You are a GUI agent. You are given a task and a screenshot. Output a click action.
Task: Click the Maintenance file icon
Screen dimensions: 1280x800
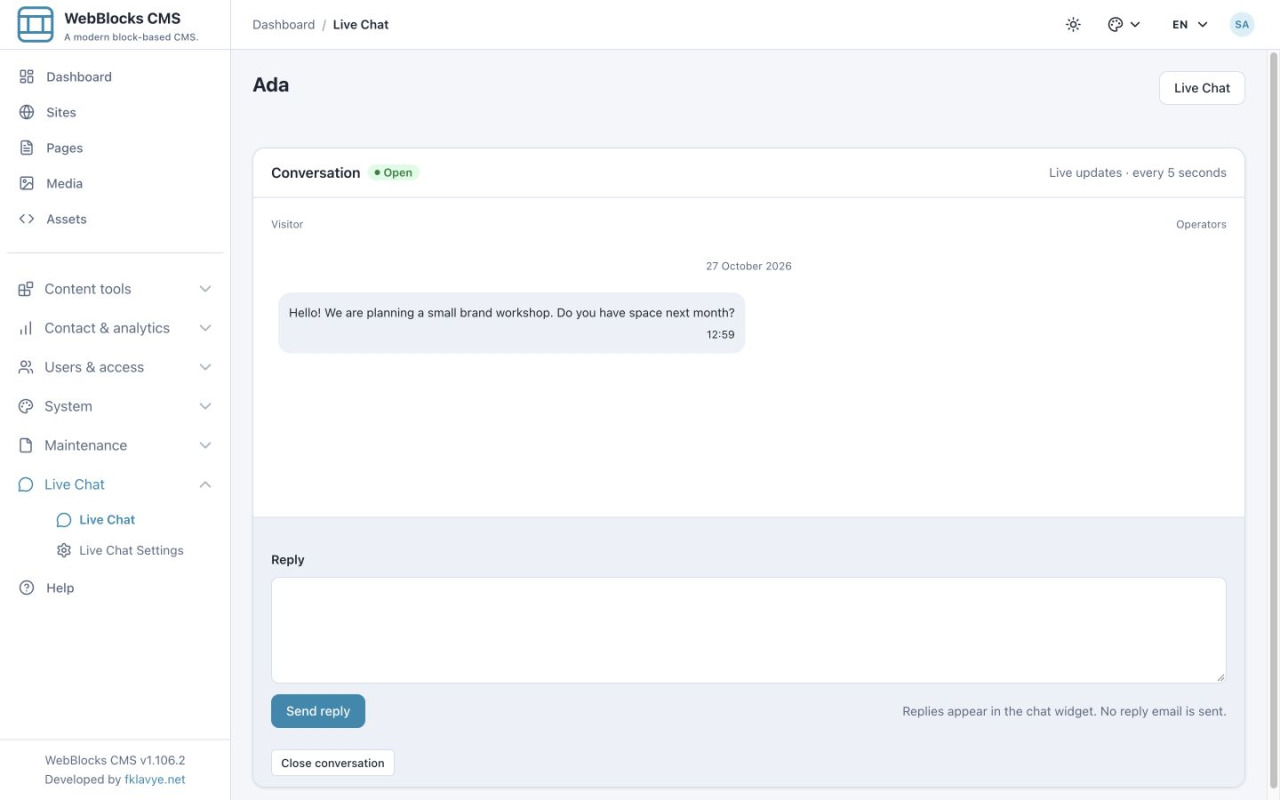(x=26, y=445)
